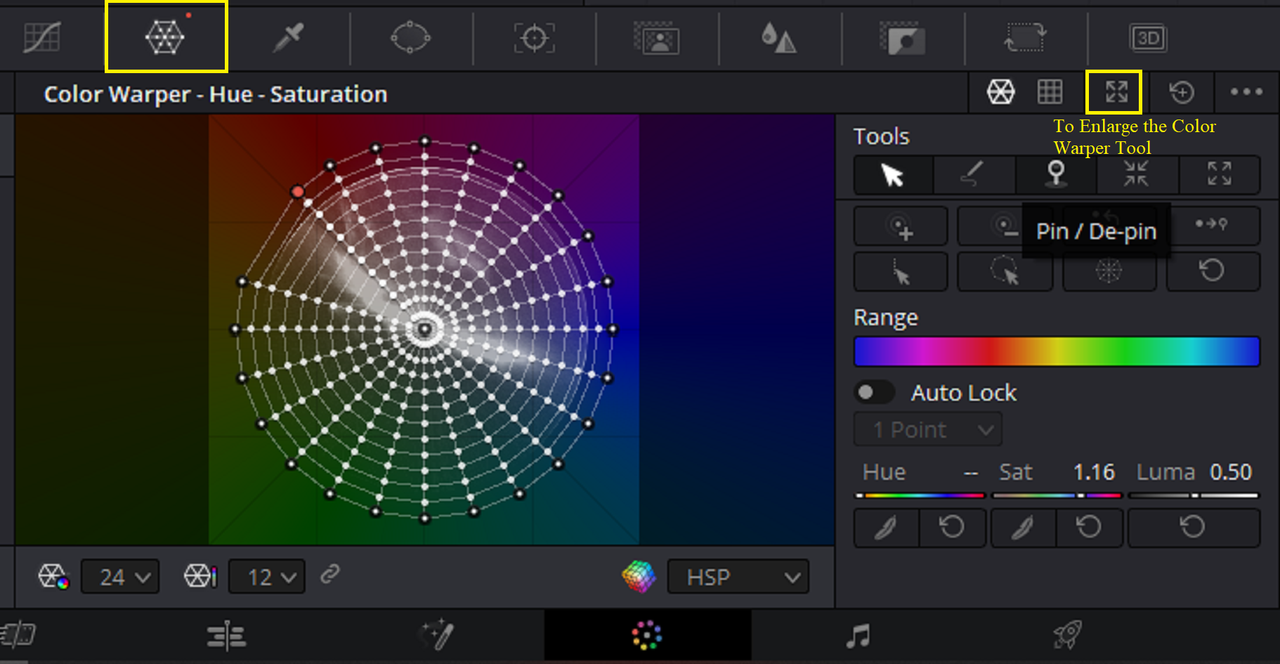Screen dimensions: 1280x664
Task: Open the Color Warper options menu
Action: tap(1247, 92)
